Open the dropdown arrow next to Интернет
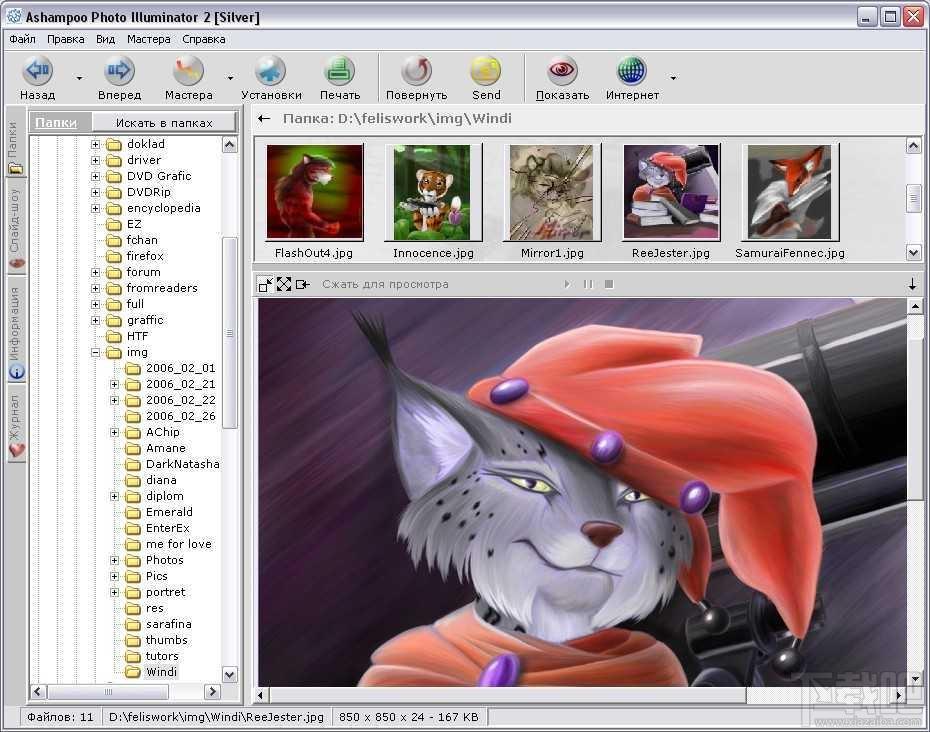930x732 pixels. pyautogui.click(x=673, y=78)
